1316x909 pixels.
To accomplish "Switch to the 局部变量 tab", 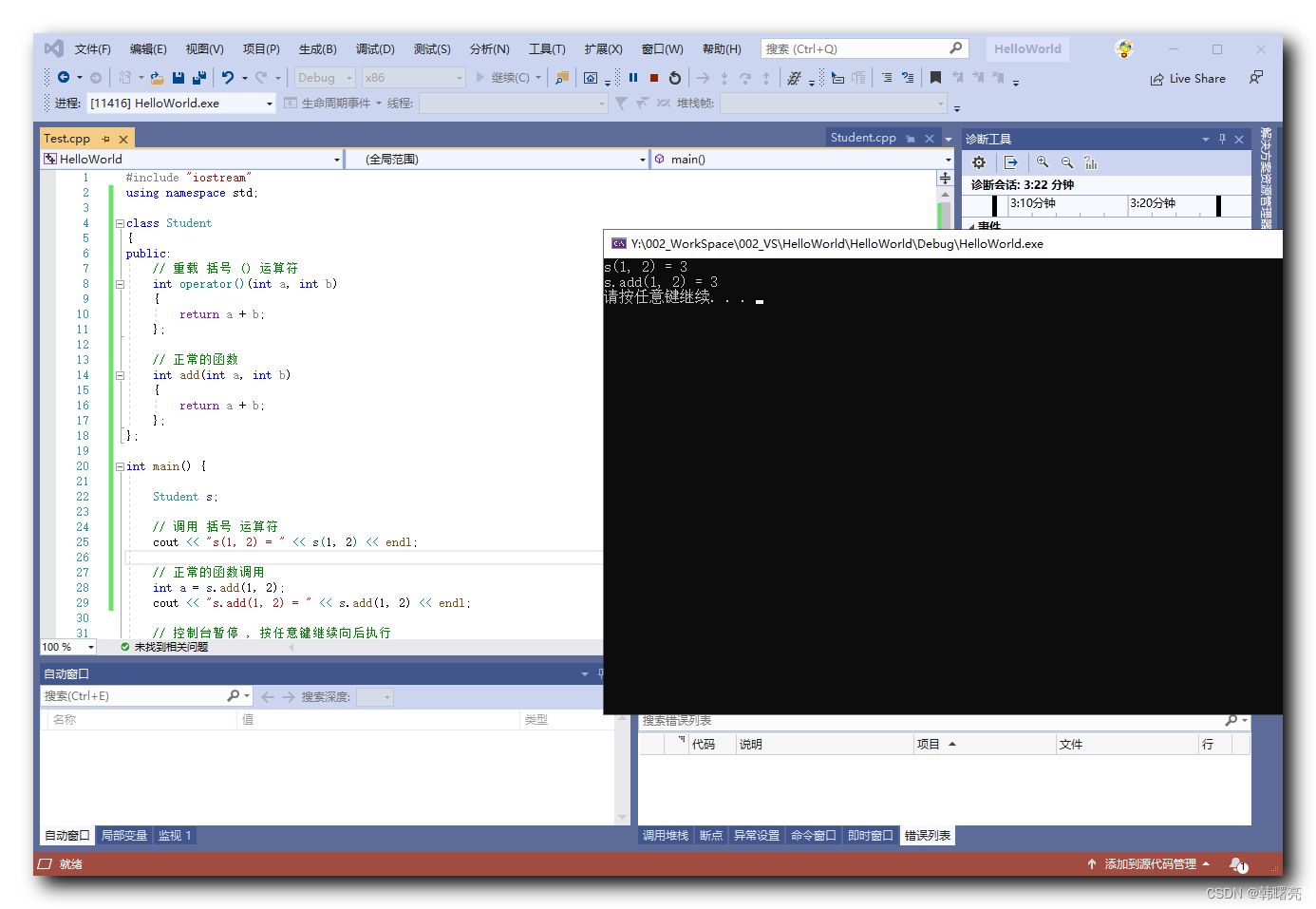I will (x=124, y=836).
